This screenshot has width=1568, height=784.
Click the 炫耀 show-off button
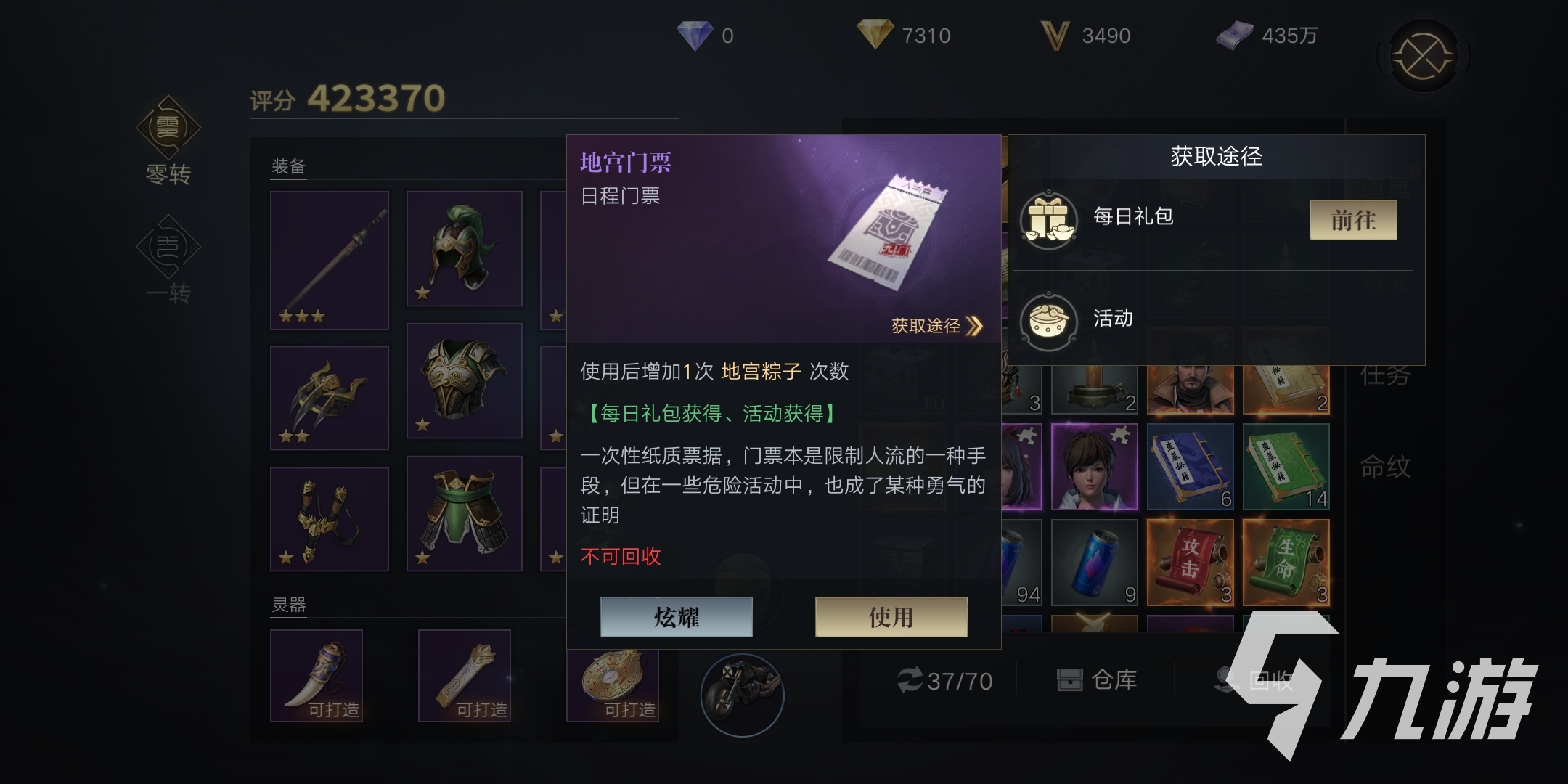[x=677, y=617]
